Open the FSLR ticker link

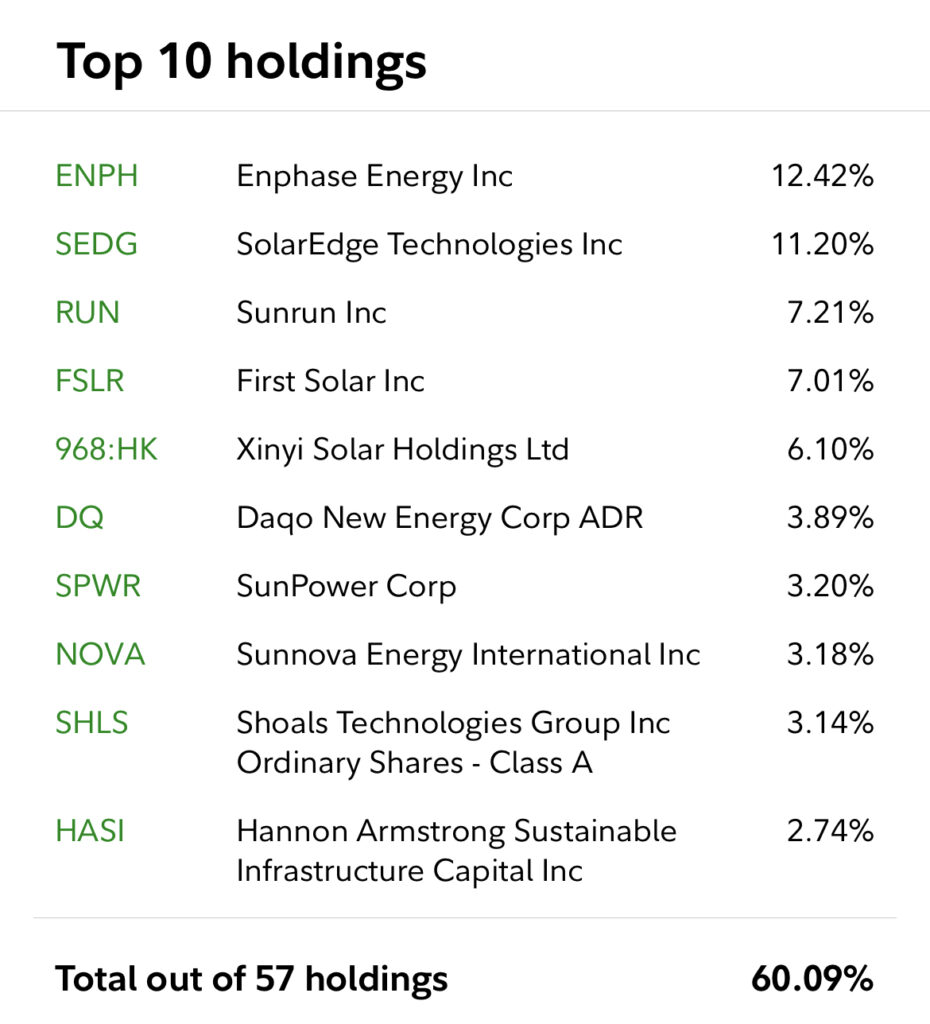(89, 381)
